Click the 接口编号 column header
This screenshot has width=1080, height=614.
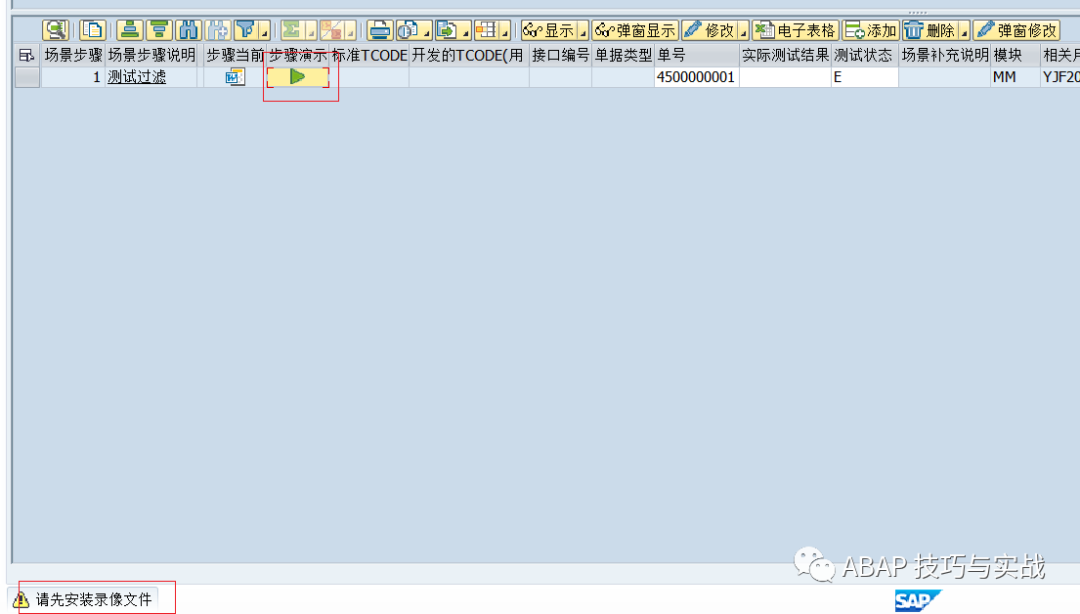[x=561, y=55]
